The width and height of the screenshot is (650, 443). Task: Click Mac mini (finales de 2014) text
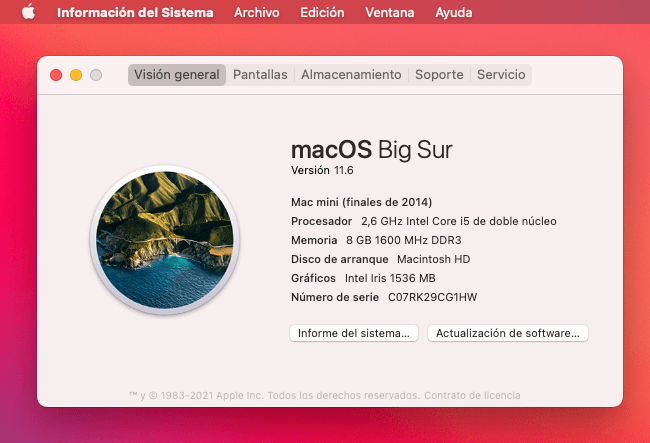point(361,202)
